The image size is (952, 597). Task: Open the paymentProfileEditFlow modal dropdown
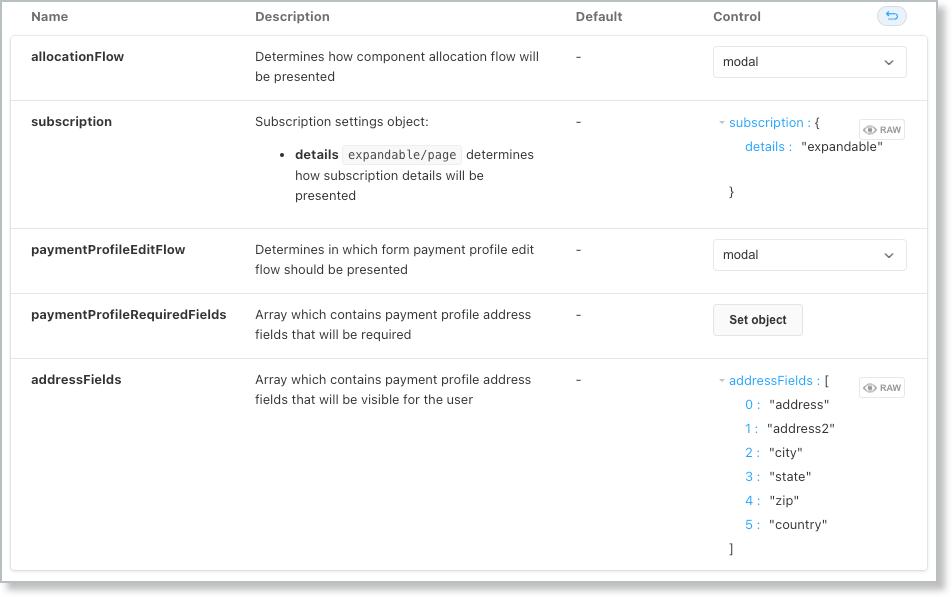pyautogui.click(x=809, y=255)
